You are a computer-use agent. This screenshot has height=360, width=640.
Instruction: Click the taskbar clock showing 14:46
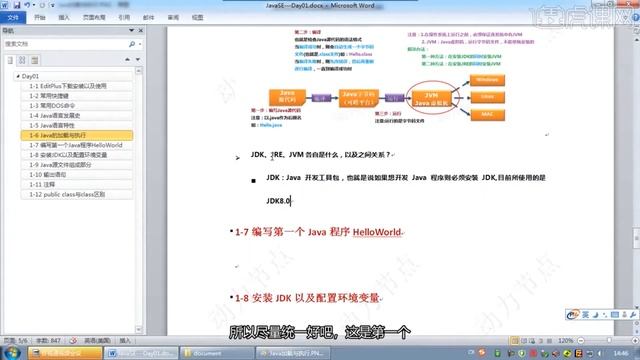pos(621,353)
